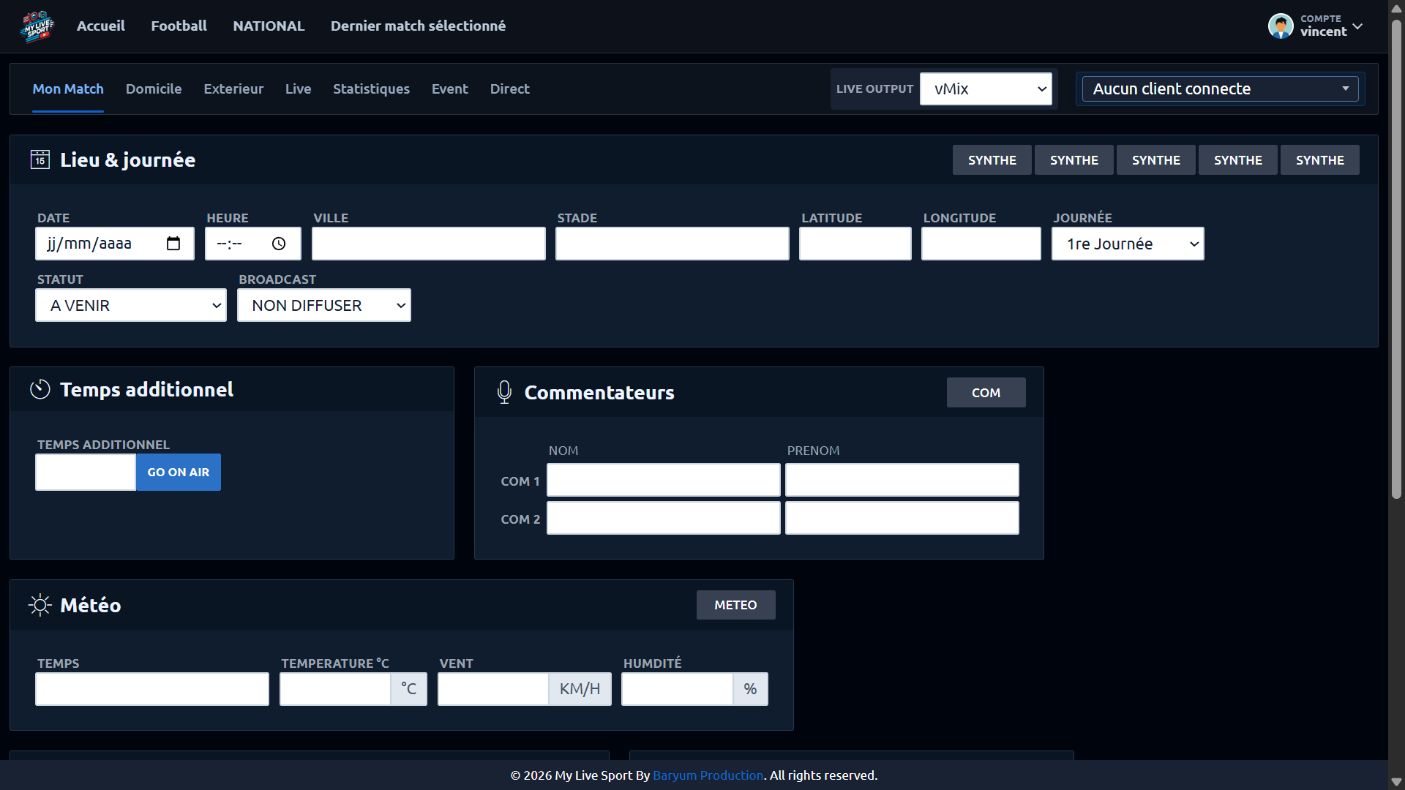The image size is (1405, 790).
Task: Open the Live Output vMix dropdown
Action: 986,89
